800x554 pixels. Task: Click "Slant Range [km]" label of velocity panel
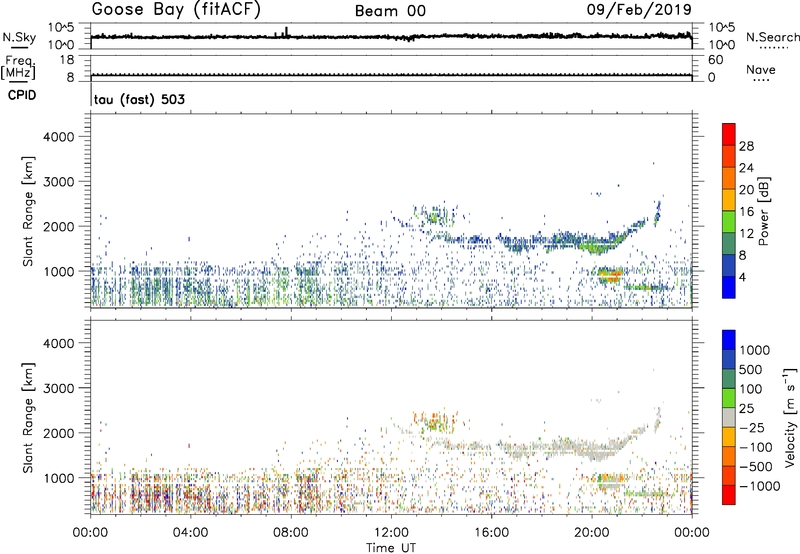pyautogui.click(x=28, y=418)
